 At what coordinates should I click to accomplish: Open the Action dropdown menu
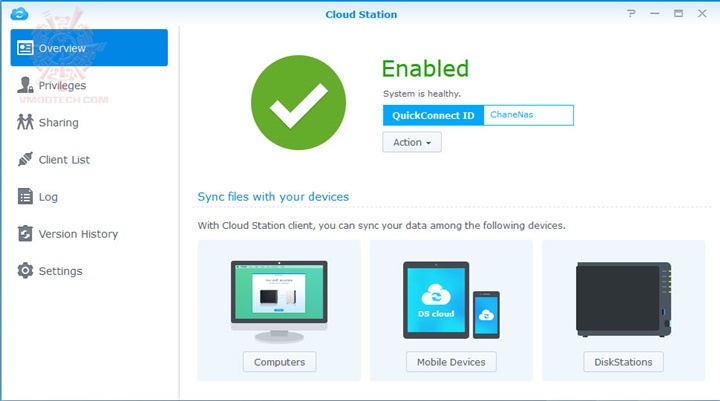point(412,142)
